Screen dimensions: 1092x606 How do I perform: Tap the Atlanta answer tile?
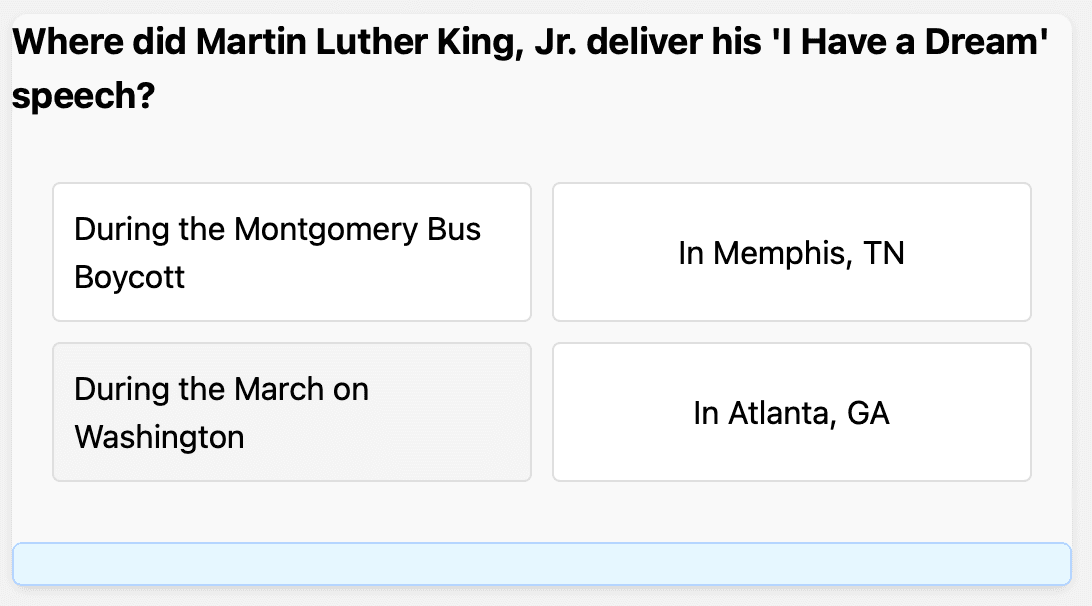(791, 412)
